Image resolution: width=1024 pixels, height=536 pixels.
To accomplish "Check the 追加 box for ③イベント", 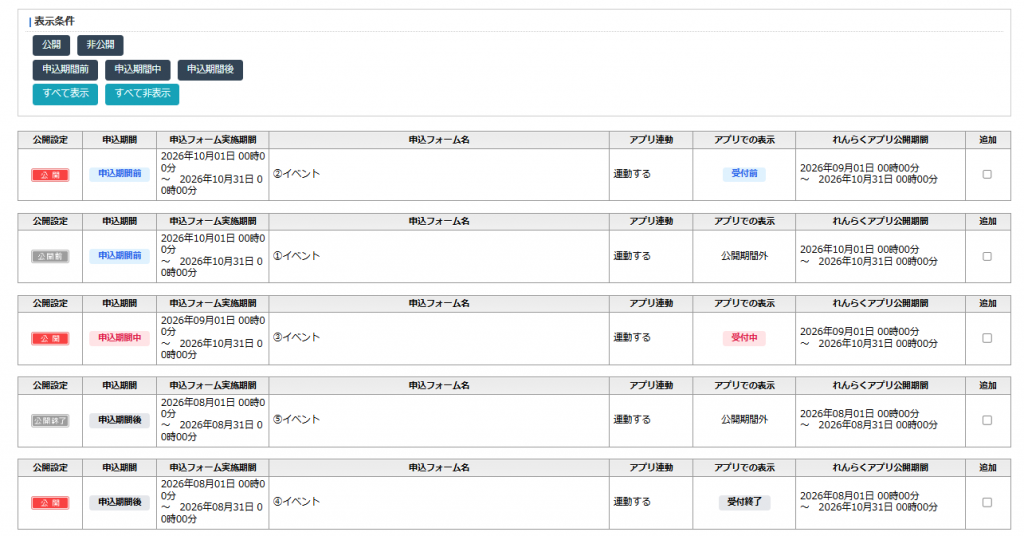I will pos(987,338).
